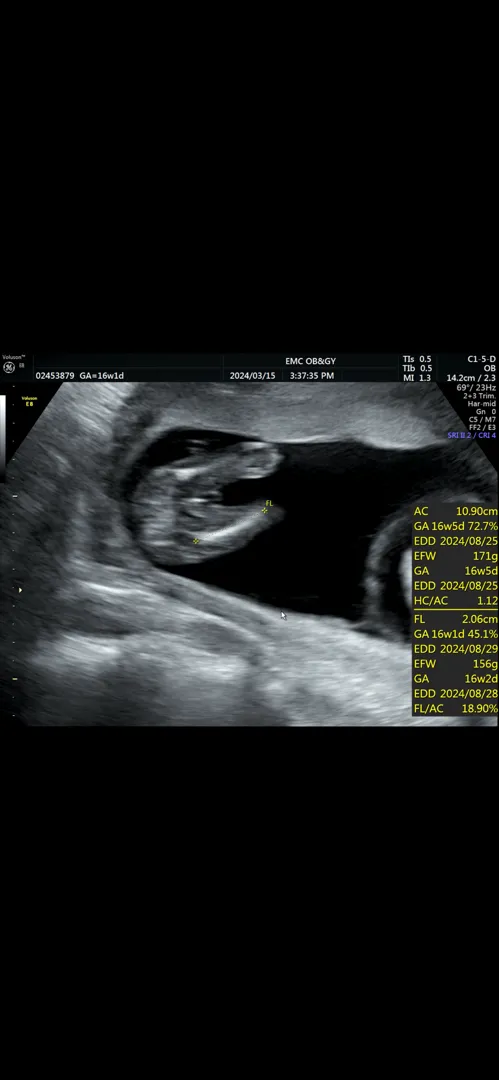499x1080 pixels.
Task: Click the C5 / M7 setting
Action: click(482, 419)
